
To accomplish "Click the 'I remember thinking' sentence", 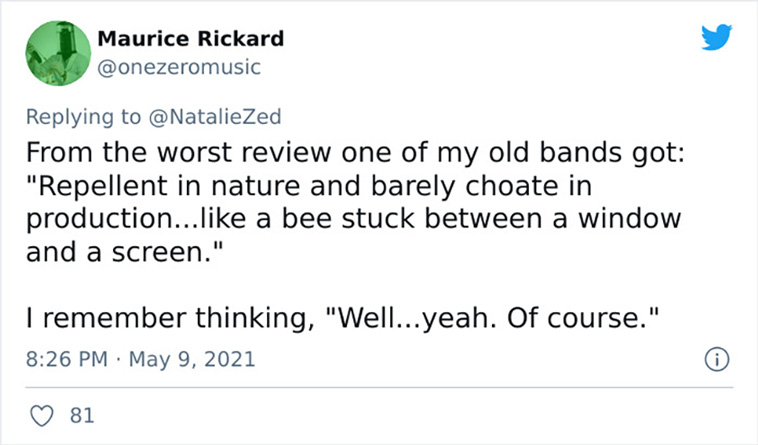I will (x=167, y=318).
